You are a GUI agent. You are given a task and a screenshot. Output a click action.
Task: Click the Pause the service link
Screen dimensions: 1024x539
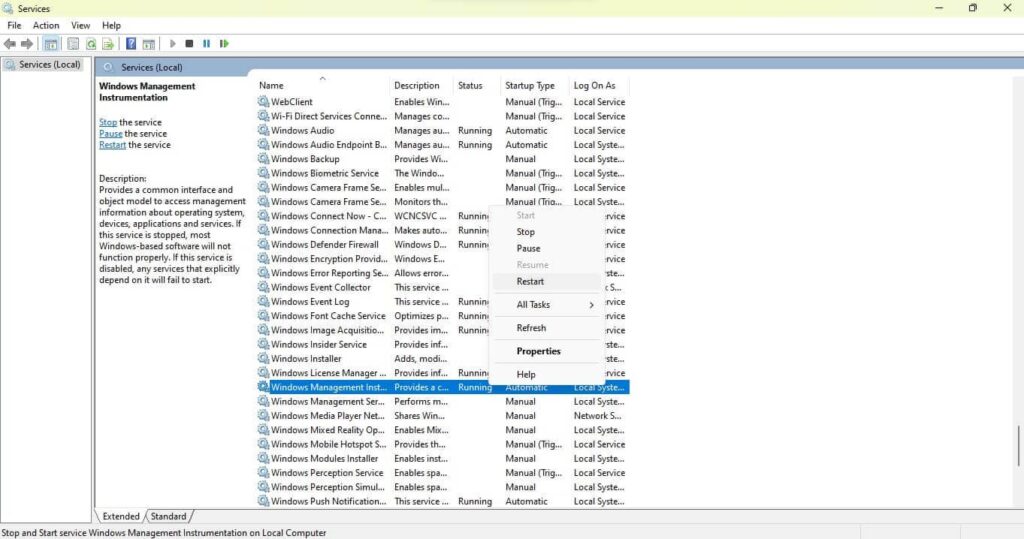click(x=110, y=134)
